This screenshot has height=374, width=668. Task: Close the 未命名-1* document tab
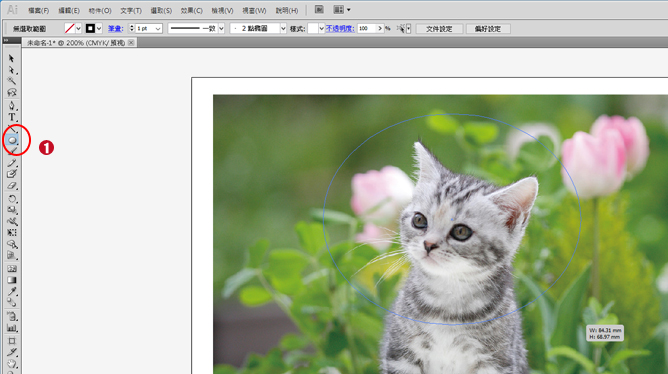pos(131,43)
